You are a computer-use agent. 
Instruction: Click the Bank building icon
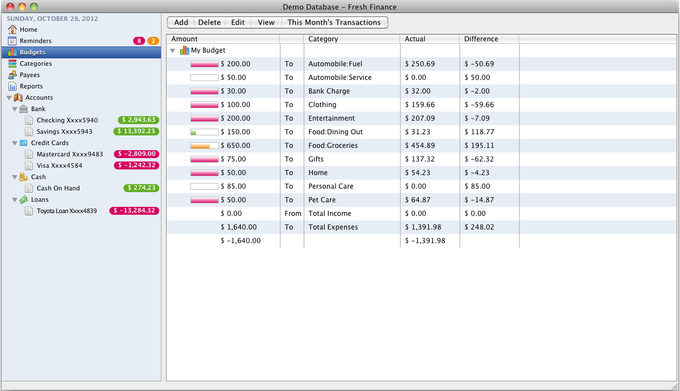pos(24,109)
